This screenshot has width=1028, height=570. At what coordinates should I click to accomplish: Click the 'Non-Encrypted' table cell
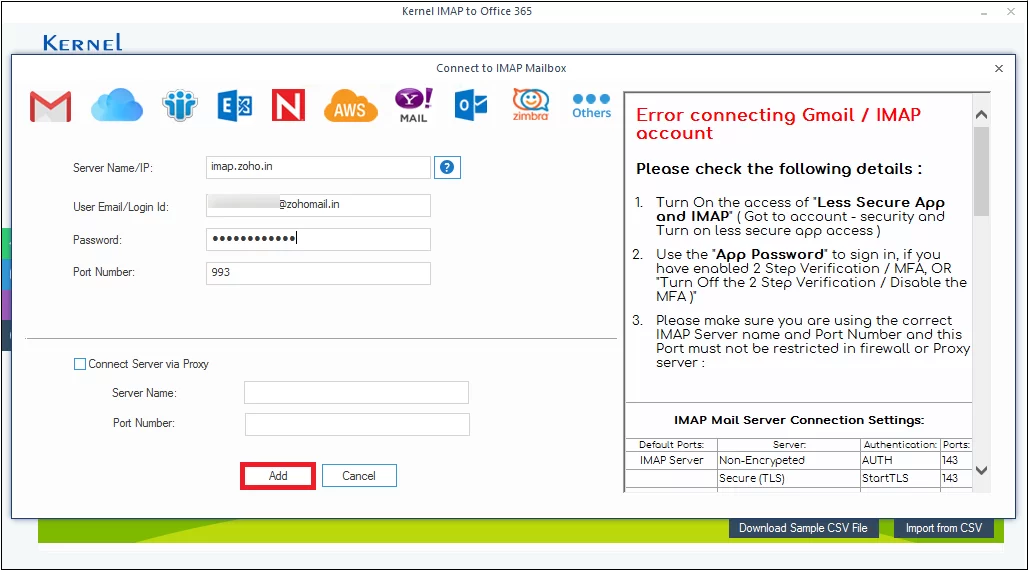(x=789, y=460)
